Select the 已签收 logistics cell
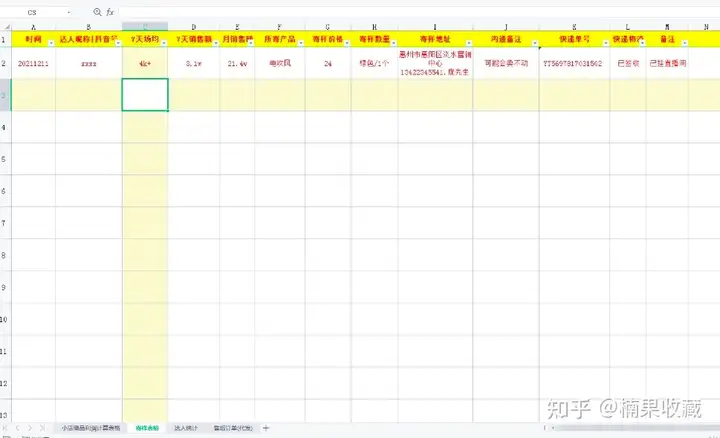The width and height of the screenshot is (720, 438). pos(628,63)
